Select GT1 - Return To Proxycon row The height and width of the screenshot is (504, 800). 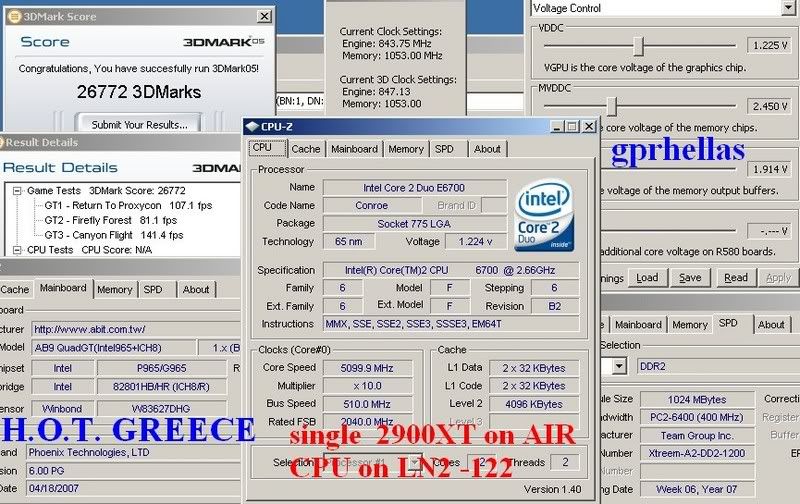[x=128, y=206]
